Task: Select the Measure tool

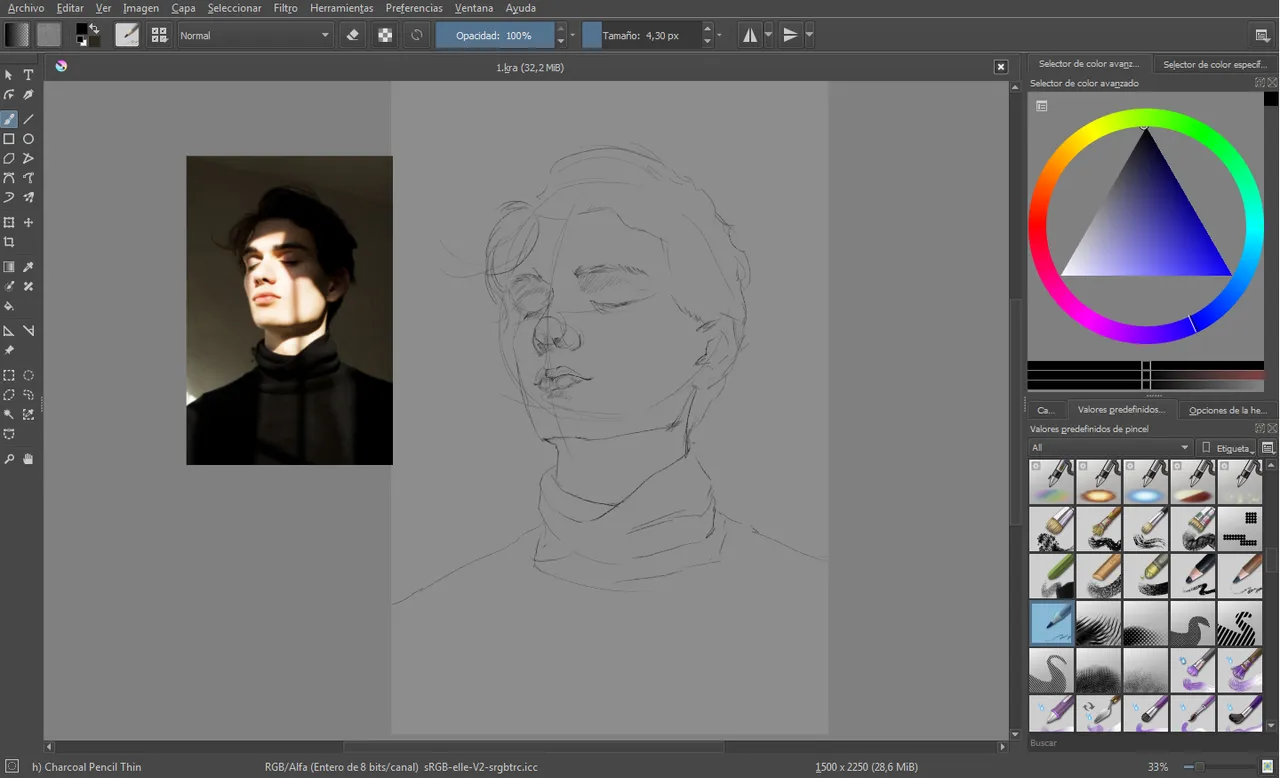Action: 28,330
